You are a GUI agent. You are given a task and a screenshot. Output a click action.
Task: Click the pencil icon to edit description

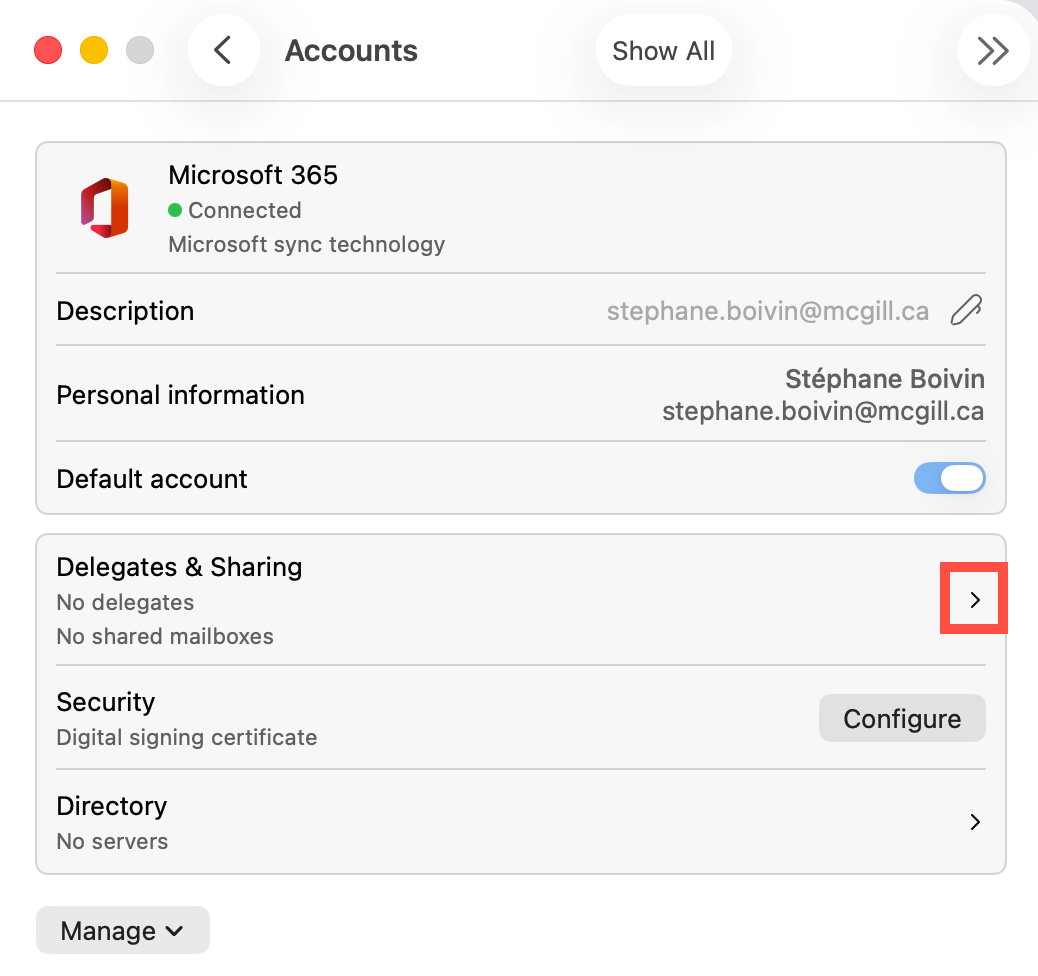point(966,311)
